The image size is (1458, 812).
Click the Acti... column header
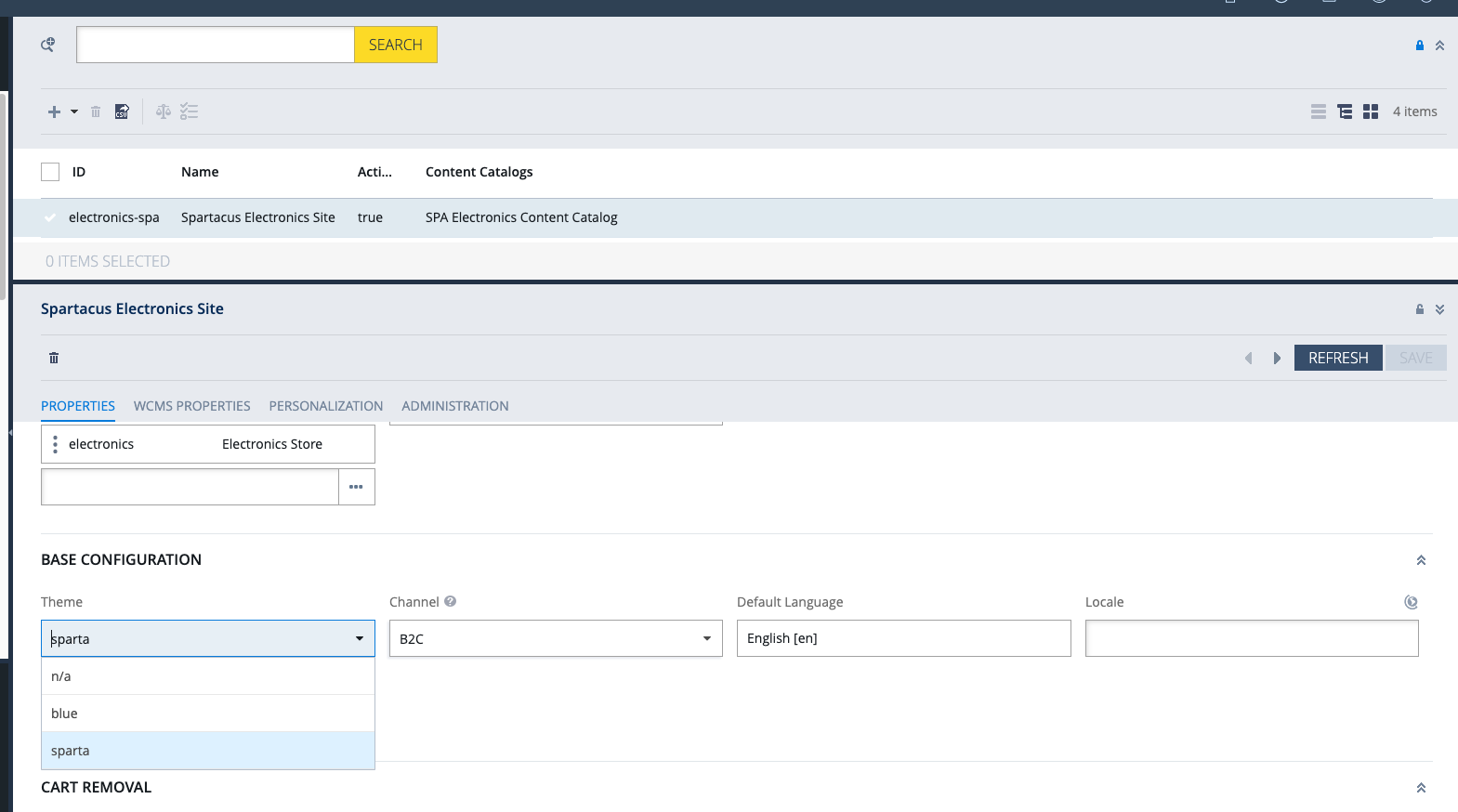(374, 172)
